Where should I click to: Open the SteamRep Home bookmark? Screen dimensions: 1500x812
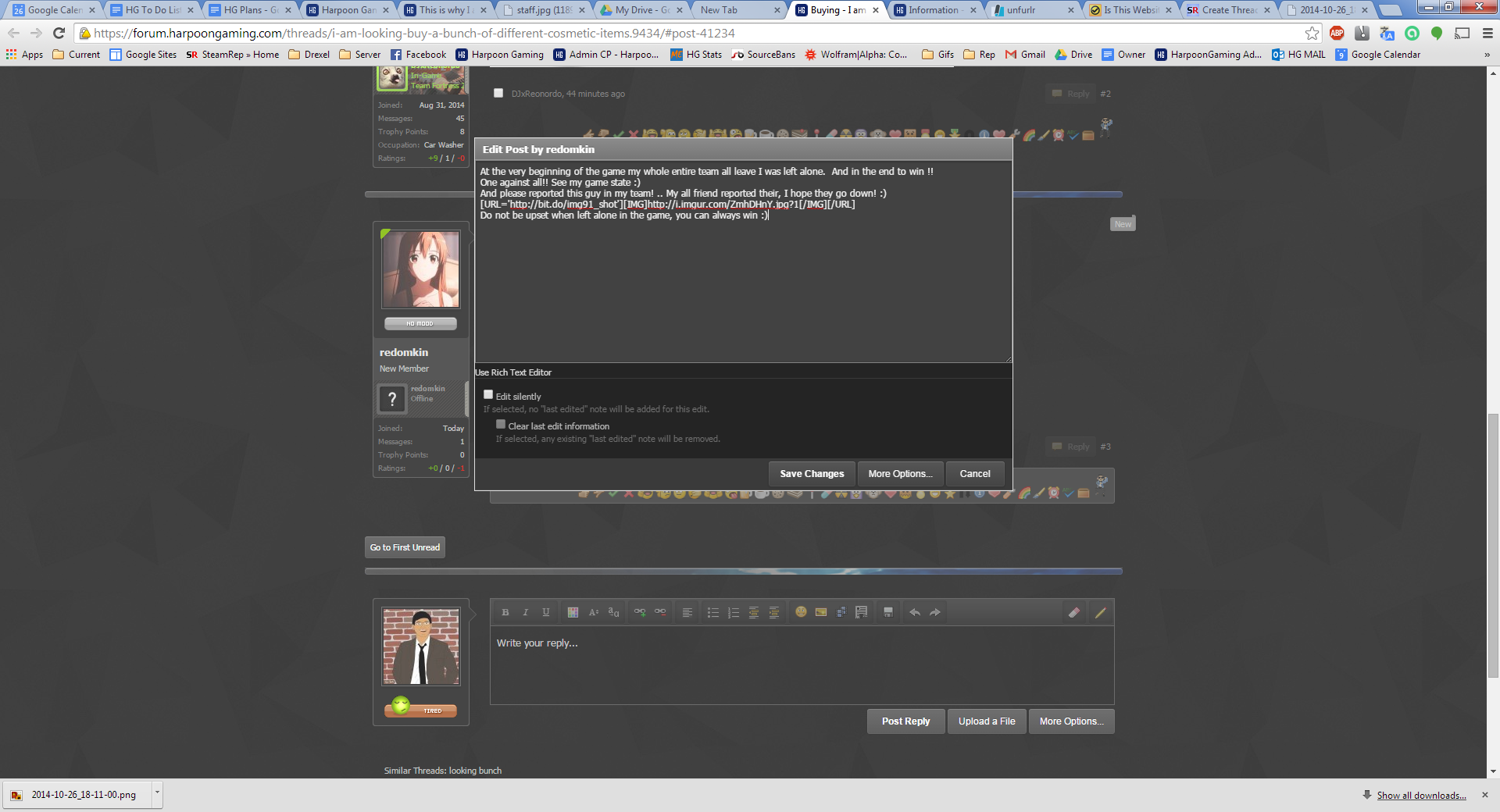(233, 55)
